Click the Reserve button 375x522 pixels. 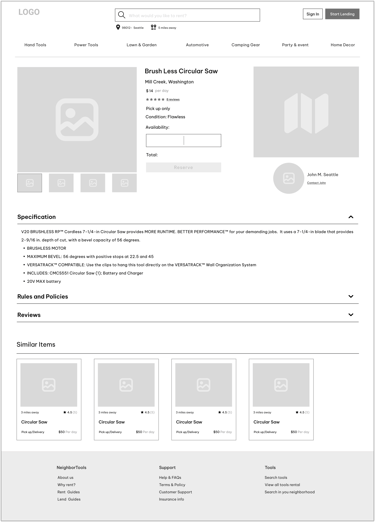[183, 167]
